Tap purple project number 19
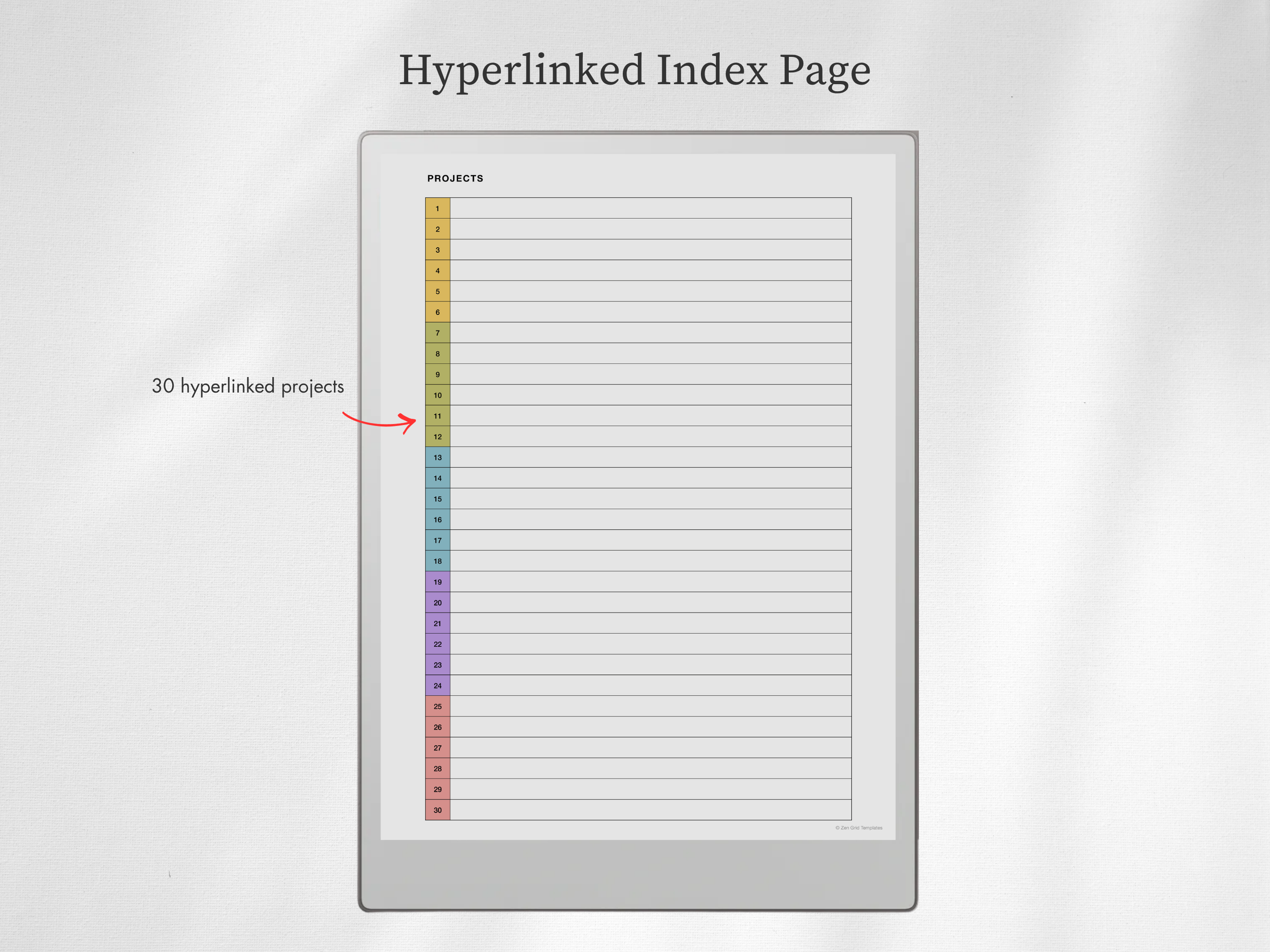The height and width of the screenshot is (952, 1270). [x=437, y=582]
